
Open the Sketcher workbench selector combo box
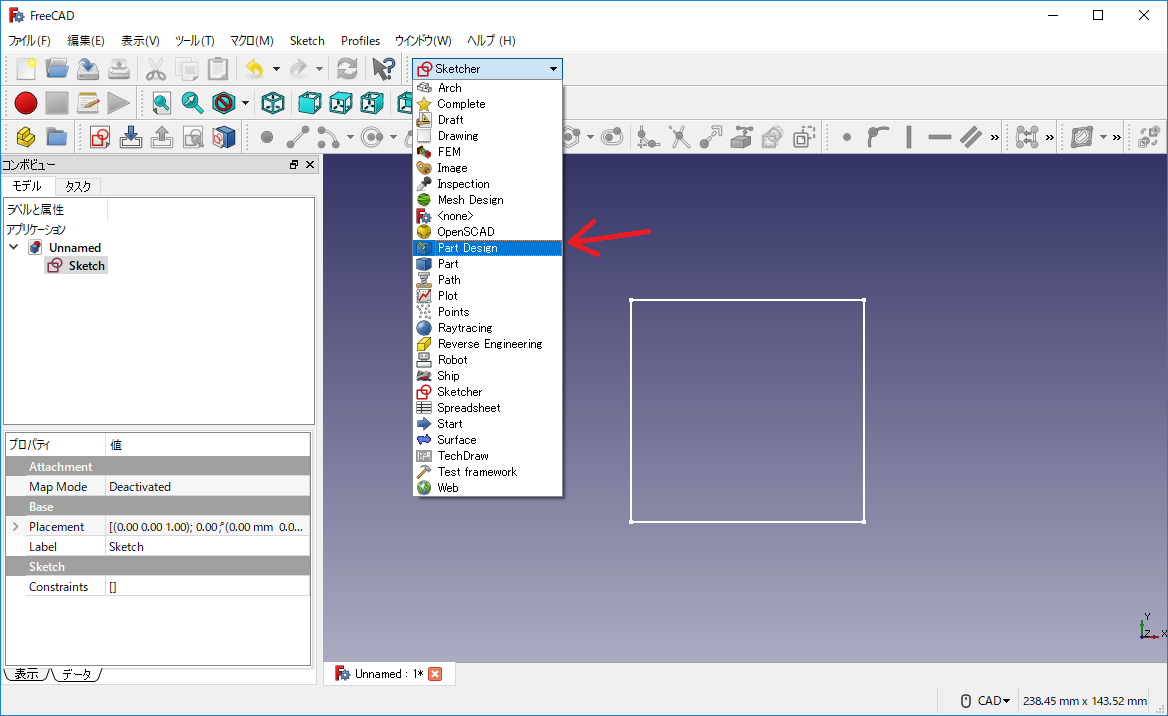click(x=487, y=69)
